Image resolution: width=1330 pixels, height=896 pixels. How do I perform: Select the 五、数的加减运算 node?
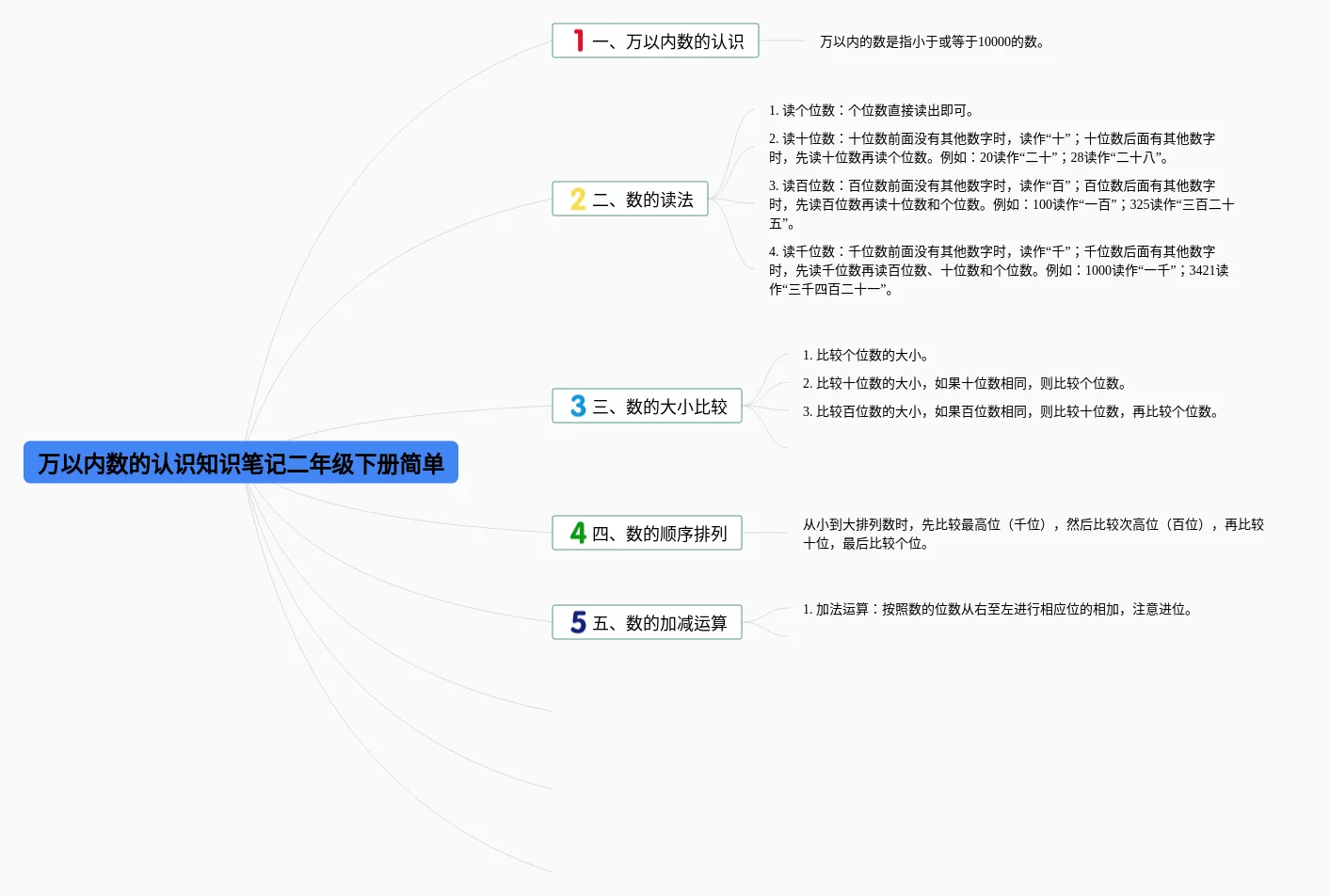tap(659, 623)
